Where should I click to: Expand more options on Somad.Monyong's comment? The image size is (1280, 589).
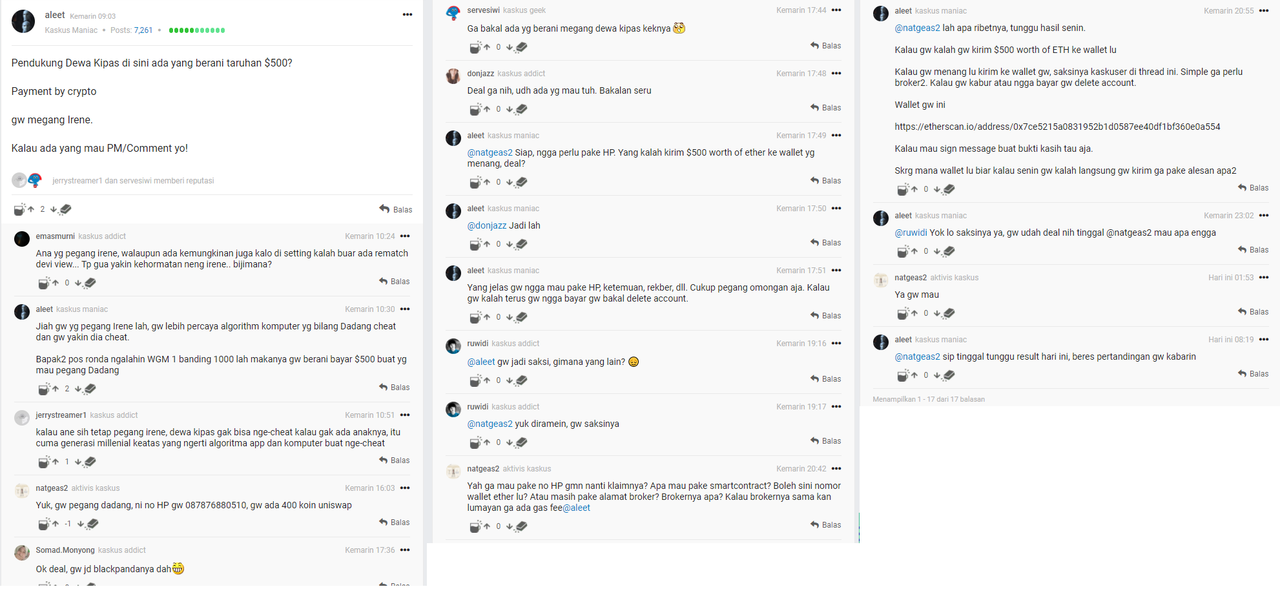[404, 550]
